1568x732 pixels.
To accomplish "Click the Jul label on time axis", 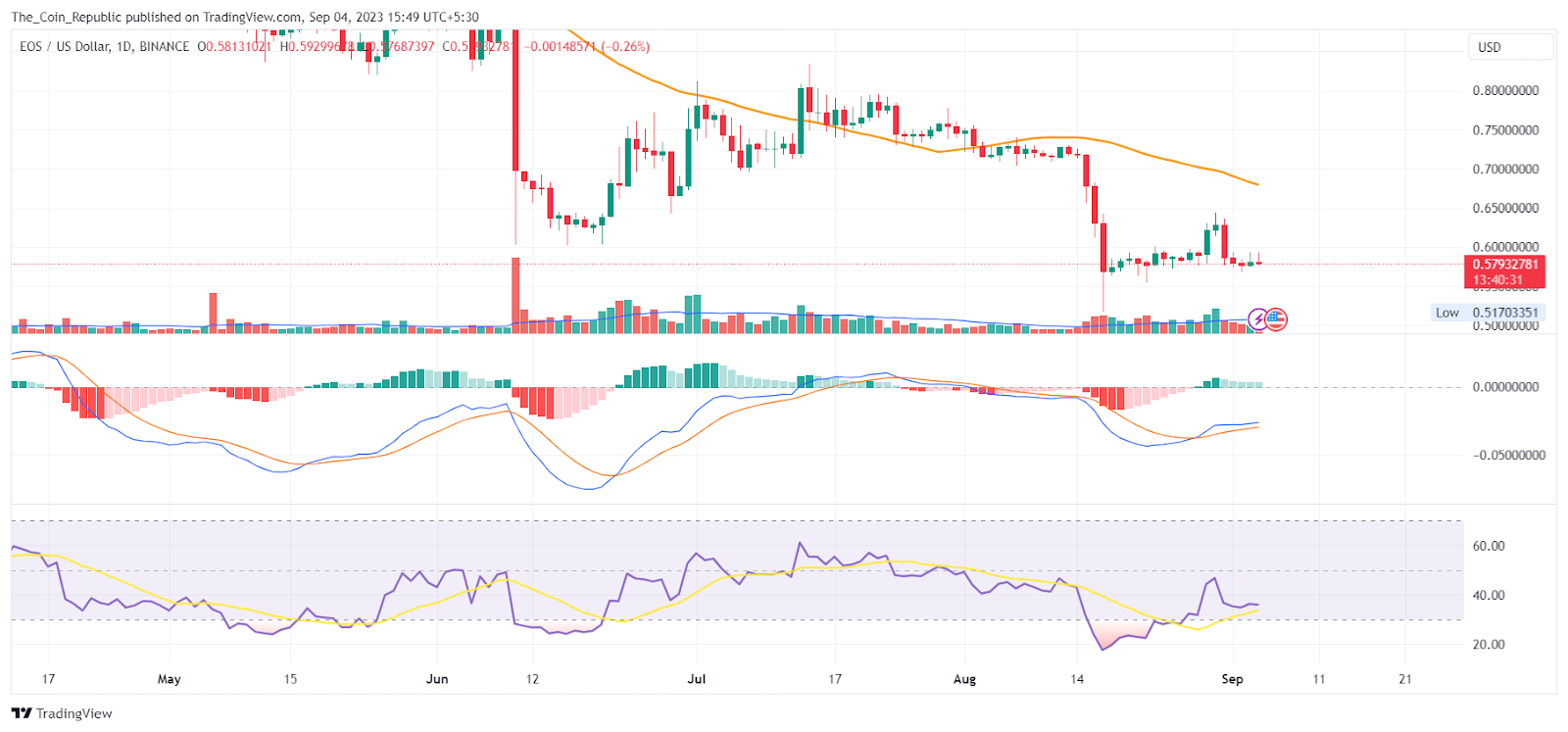I will [x=697, y=678].
